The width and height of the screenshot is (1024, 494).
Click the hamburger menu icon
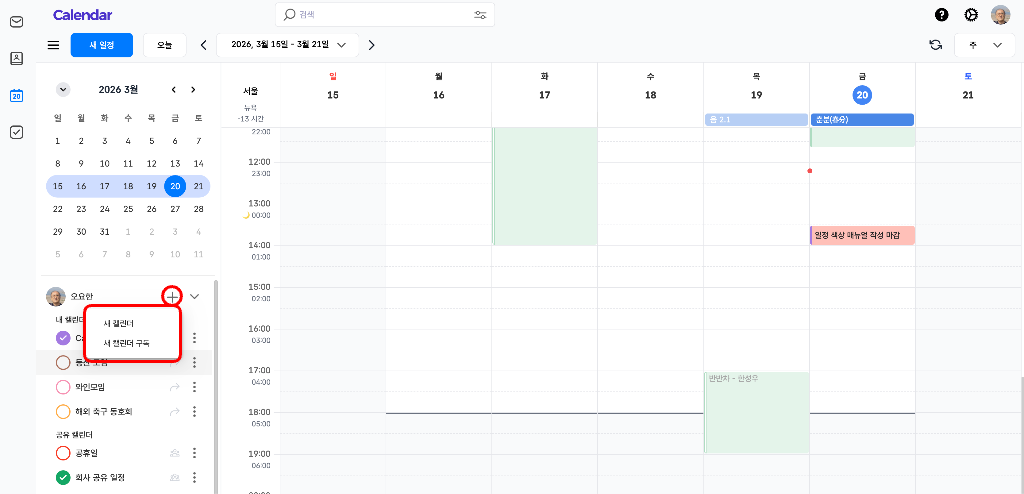click(53, 45)
